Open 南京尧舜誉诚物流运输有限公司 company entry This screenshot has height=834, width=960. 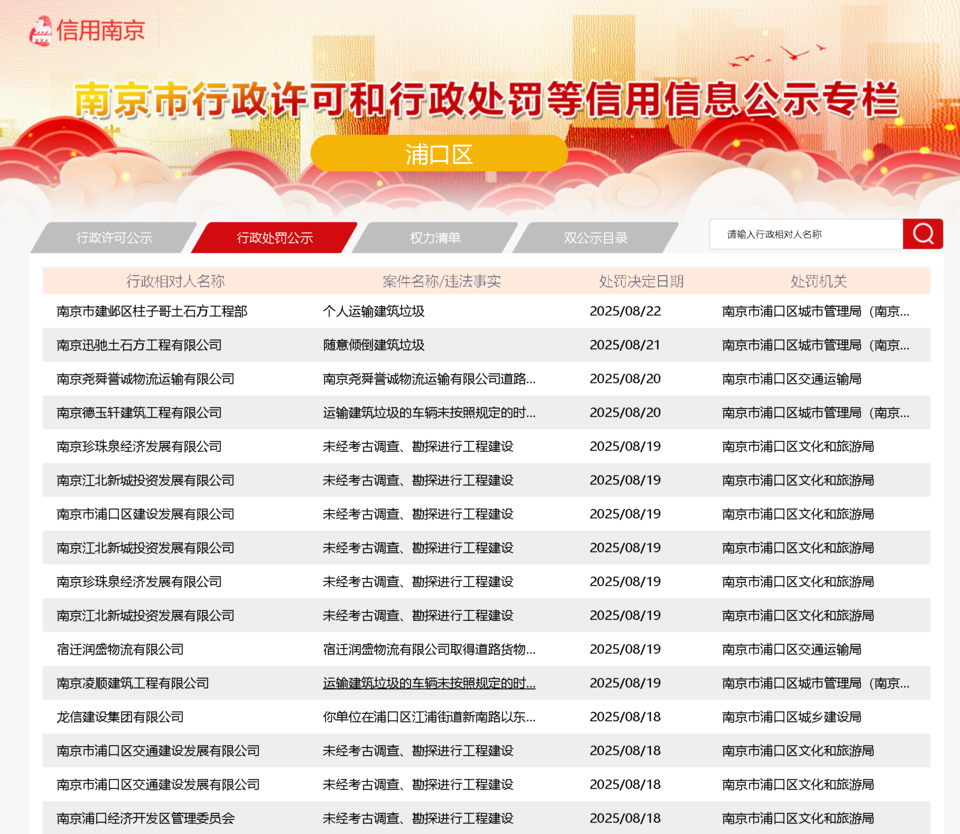tap(145, 379)
